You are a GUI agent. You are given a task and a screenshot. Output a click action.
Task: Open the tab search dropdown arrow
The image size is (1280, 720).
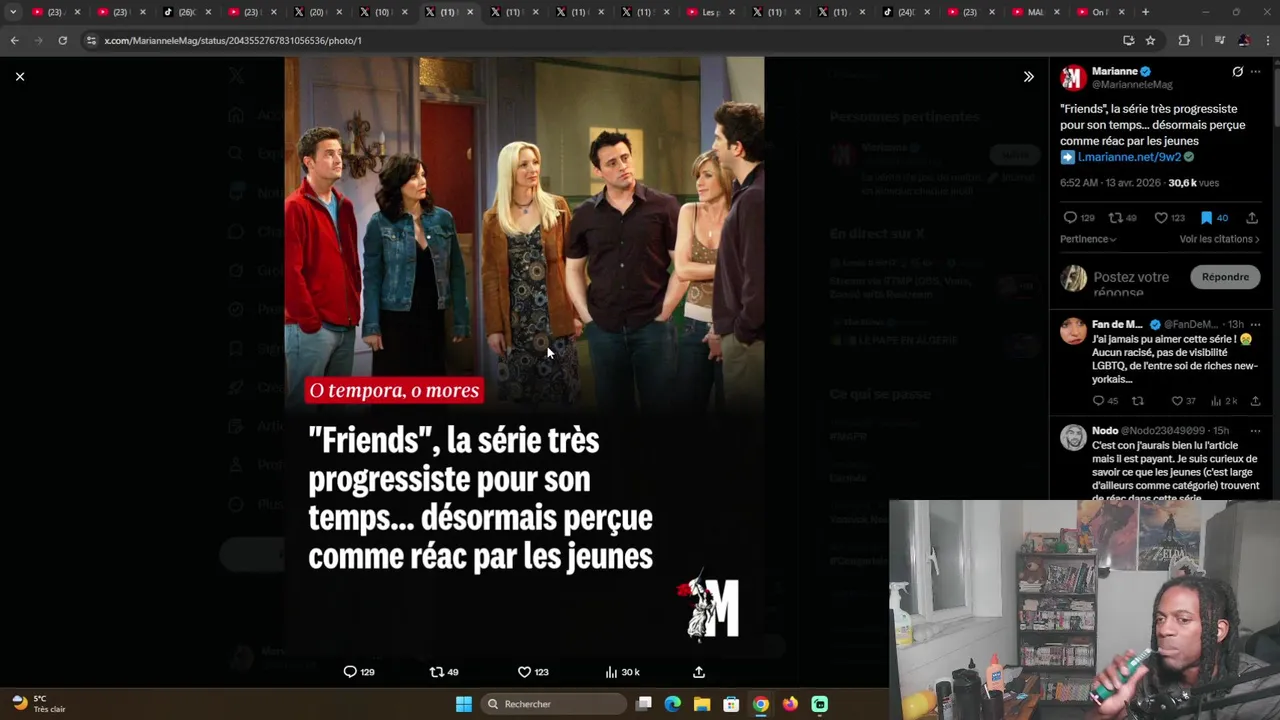point(12,12)
